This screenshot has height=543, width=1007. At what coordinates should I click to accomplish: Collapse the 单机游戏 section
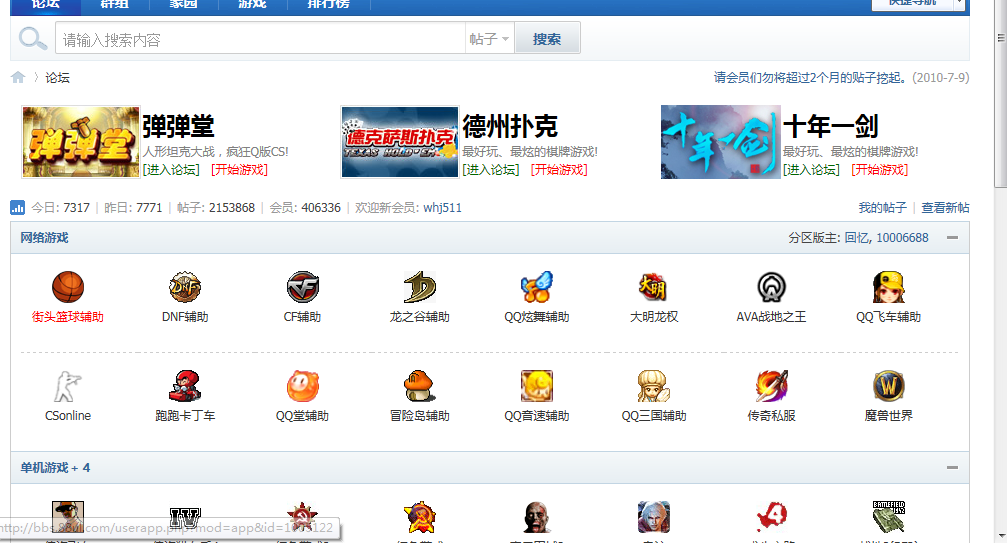click(x=952, y=467)
